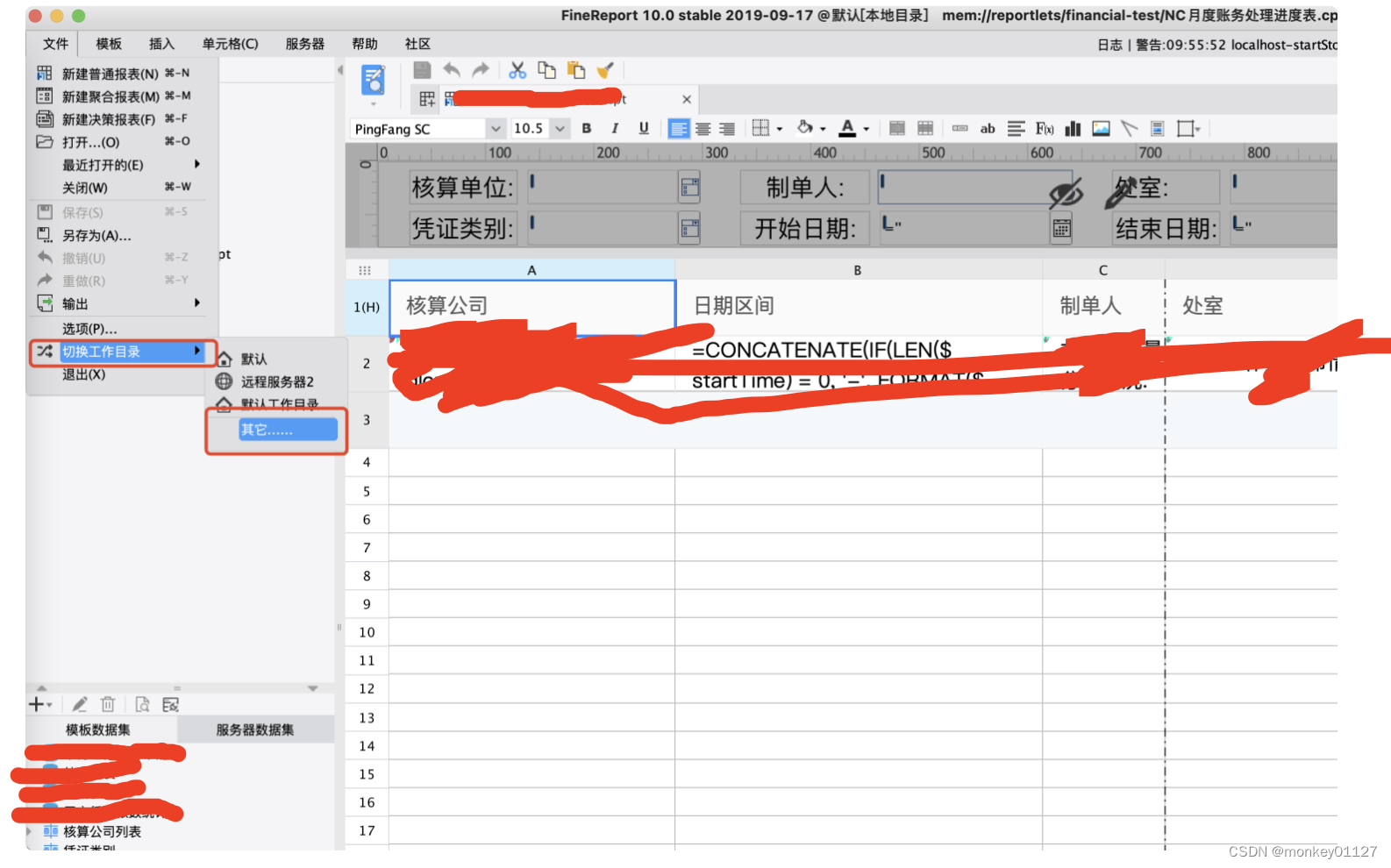Insert image with picture icon
Image resolution: width=1391 pixels, height=868 pixels.
[x=1101, y=129]
